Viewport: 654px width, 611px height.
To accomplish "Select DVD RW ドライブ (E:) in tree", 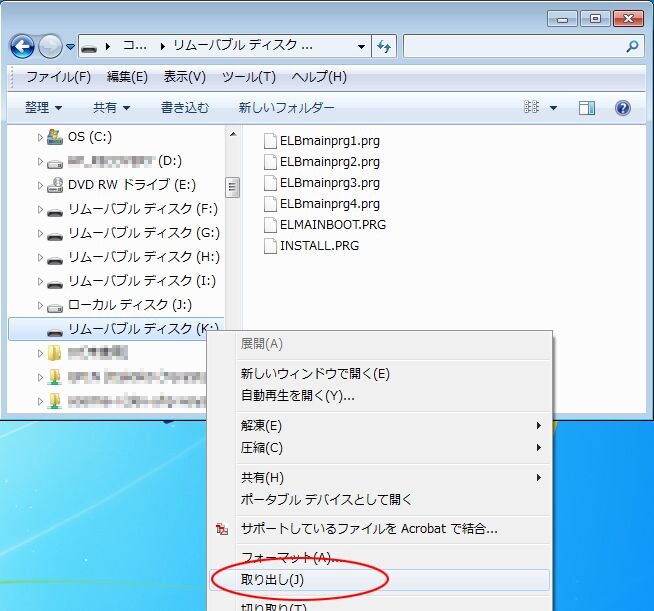I will pos(131,185).
